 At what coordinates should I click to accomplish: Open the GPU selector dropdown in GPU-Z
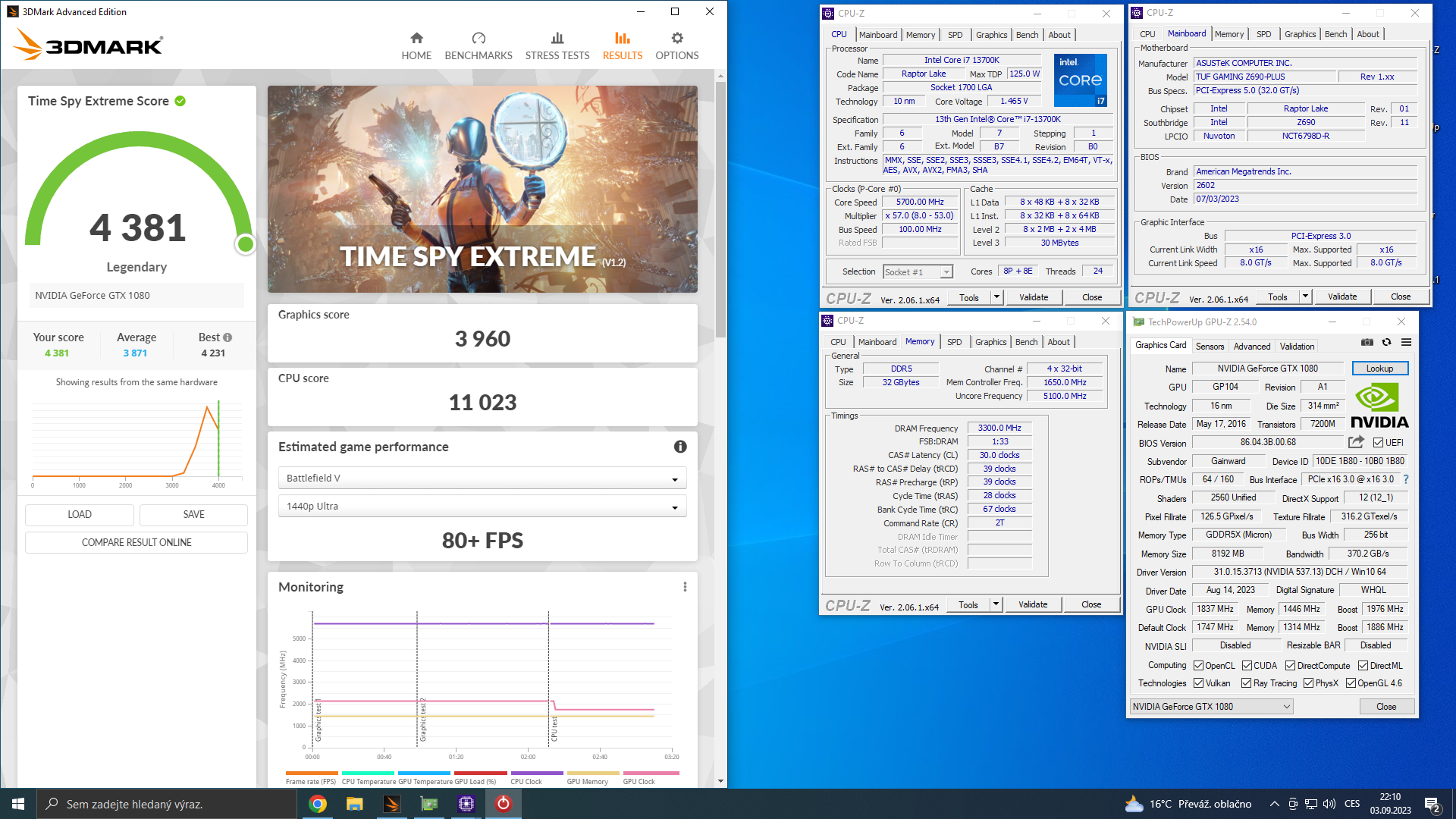pyautogui.click(x=1211, y=707)
